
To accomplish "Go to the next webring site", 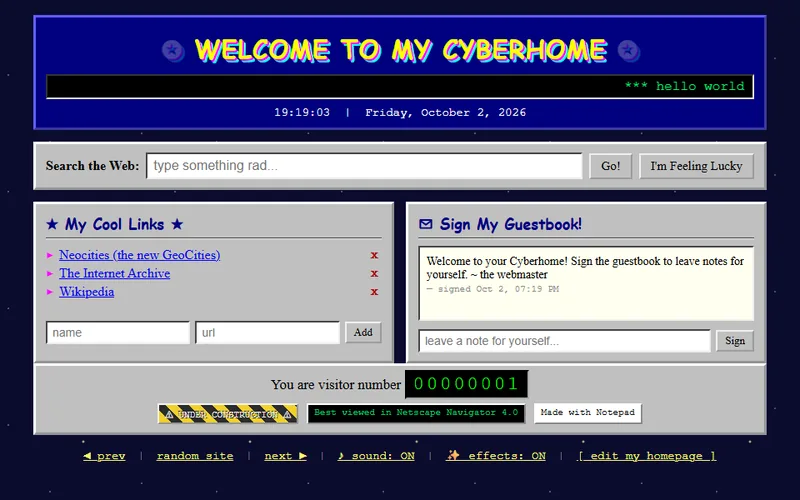I will 286,456.
